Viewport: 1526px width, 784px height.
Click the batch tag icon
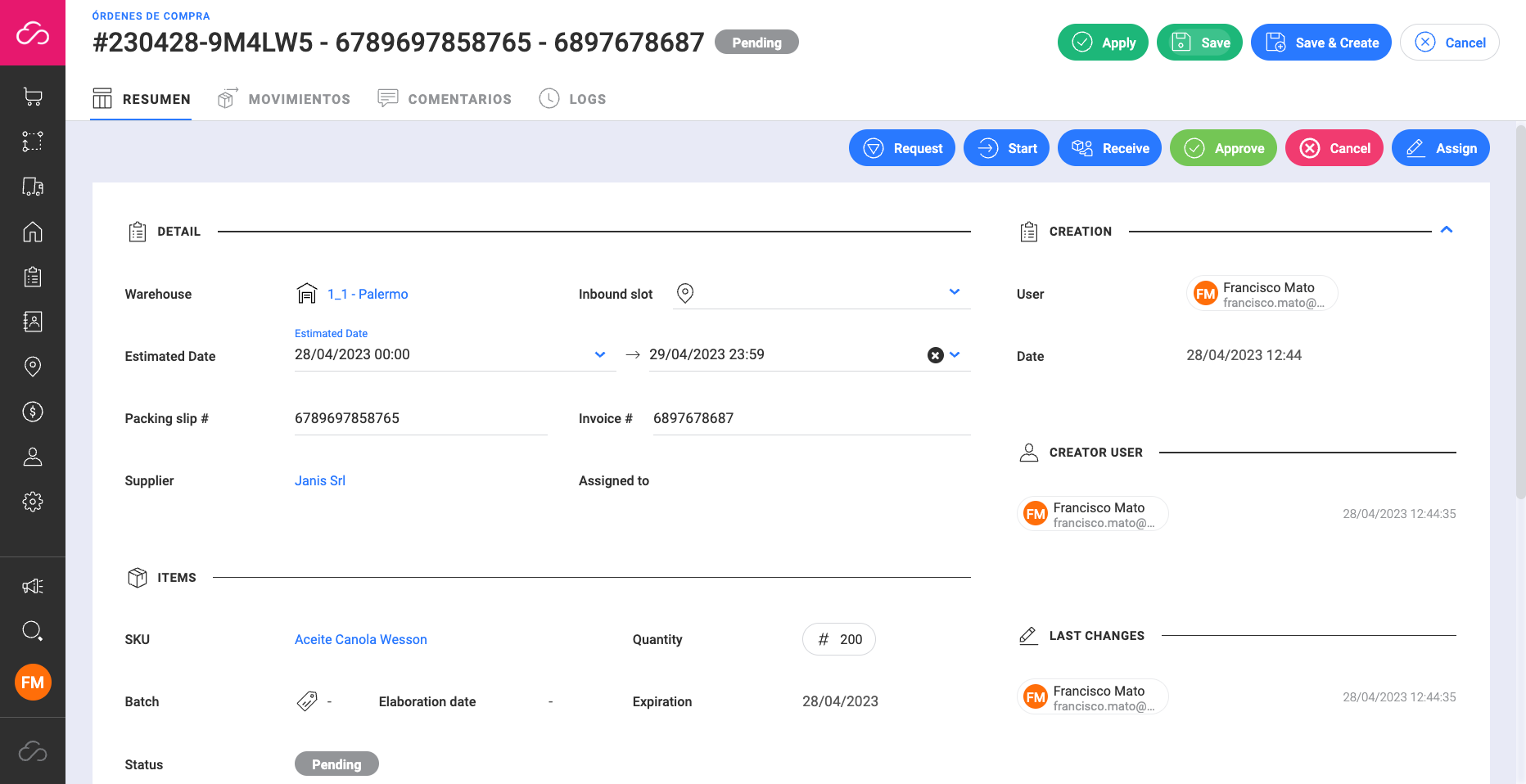[x=307, y=701]
